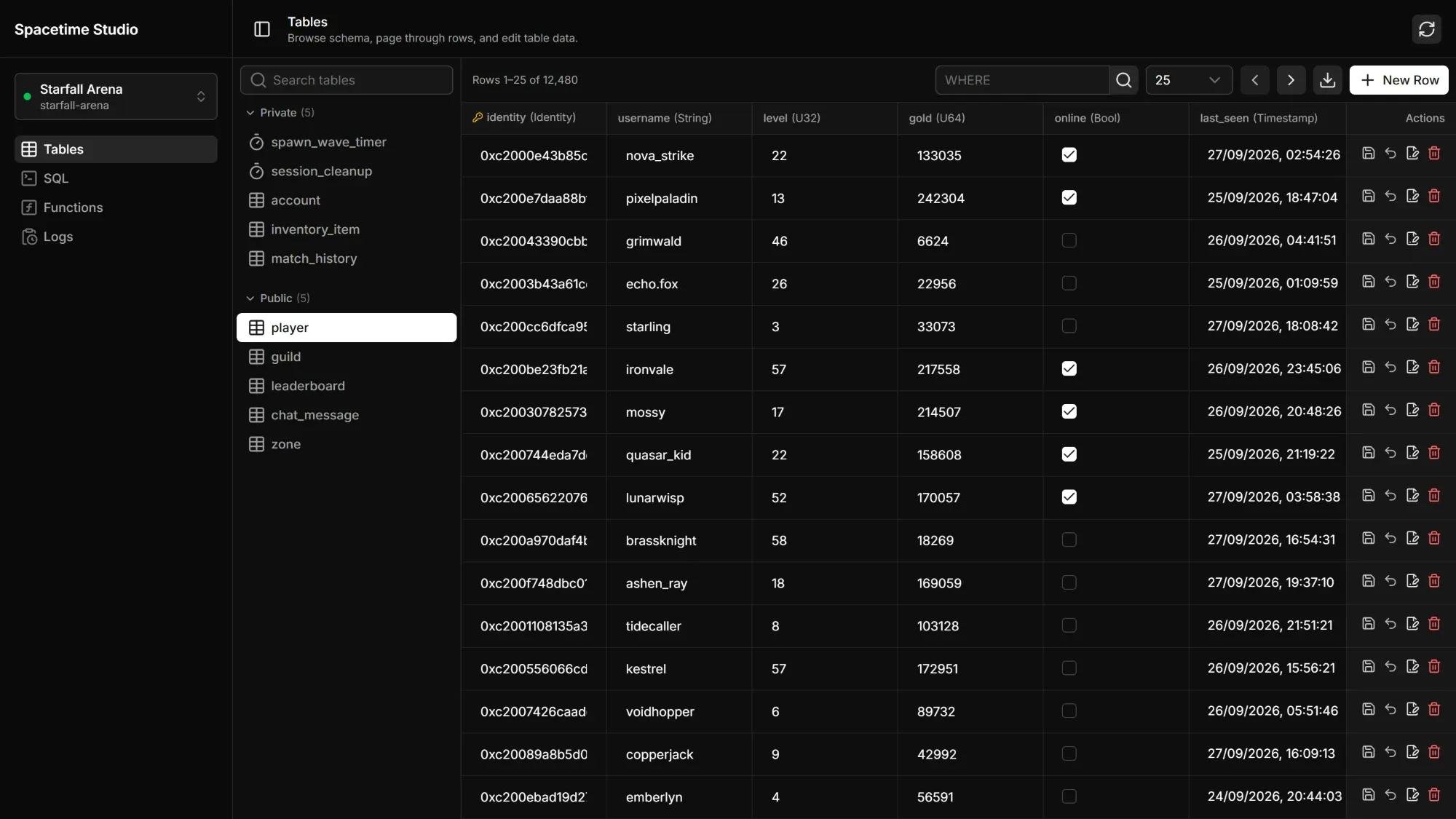
Task: Focus the WHERE filter field
Action: pos(1022,80)
